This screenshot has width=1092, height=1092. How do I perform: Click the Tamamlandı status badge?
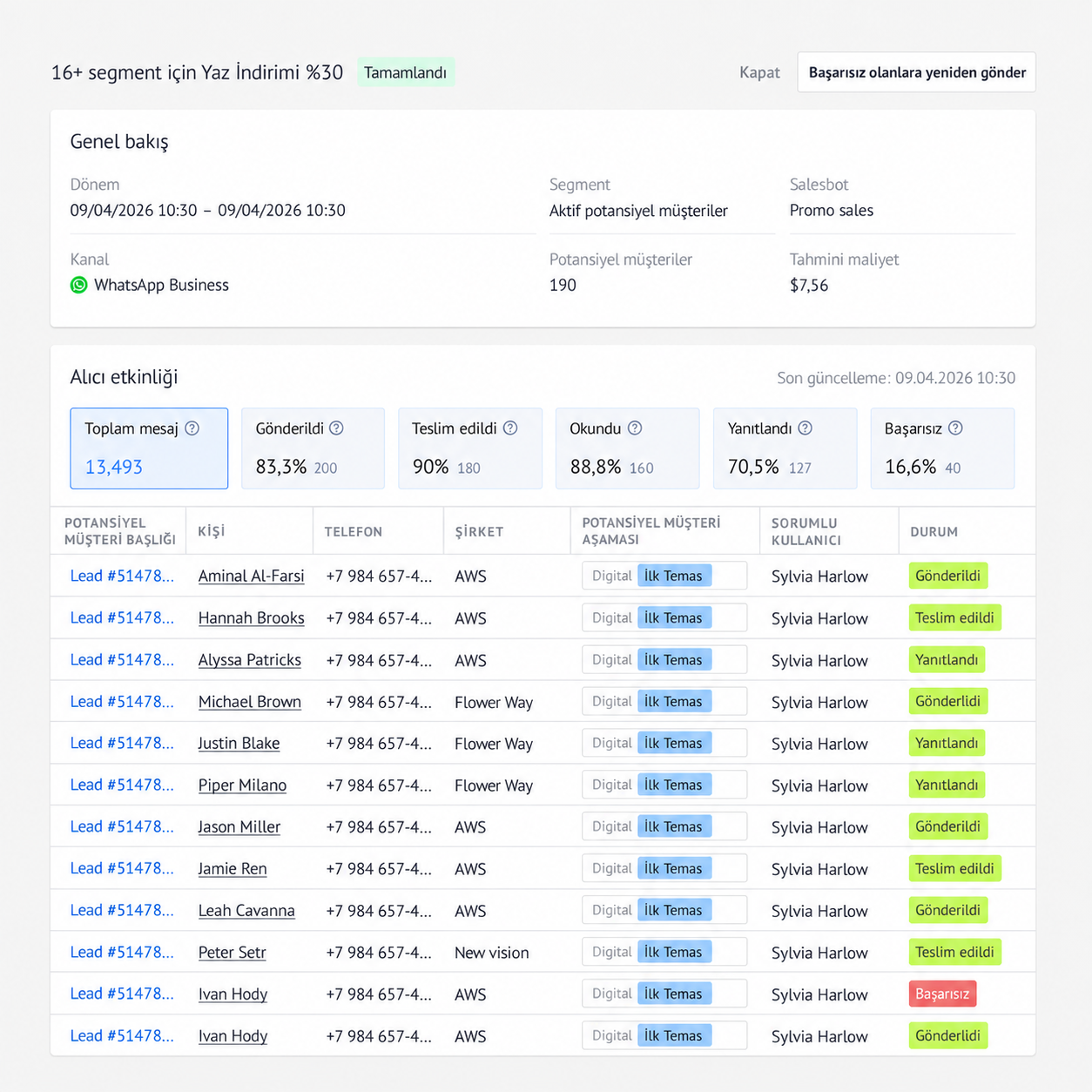[x=405, y=72]
